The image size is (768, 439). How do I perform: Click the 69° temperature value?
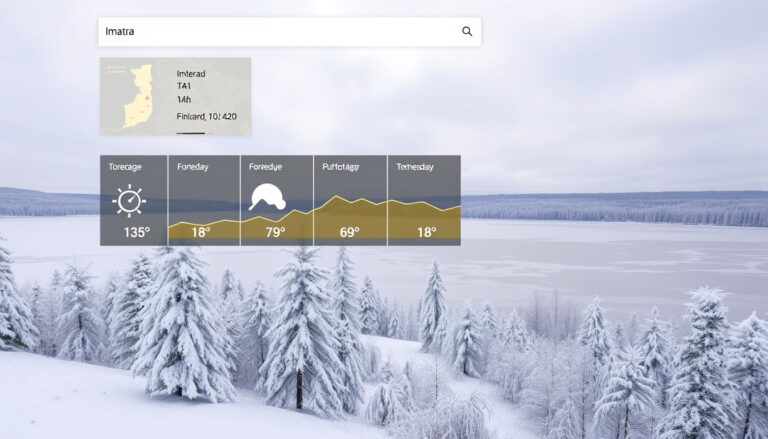click(x=350, y=232)
